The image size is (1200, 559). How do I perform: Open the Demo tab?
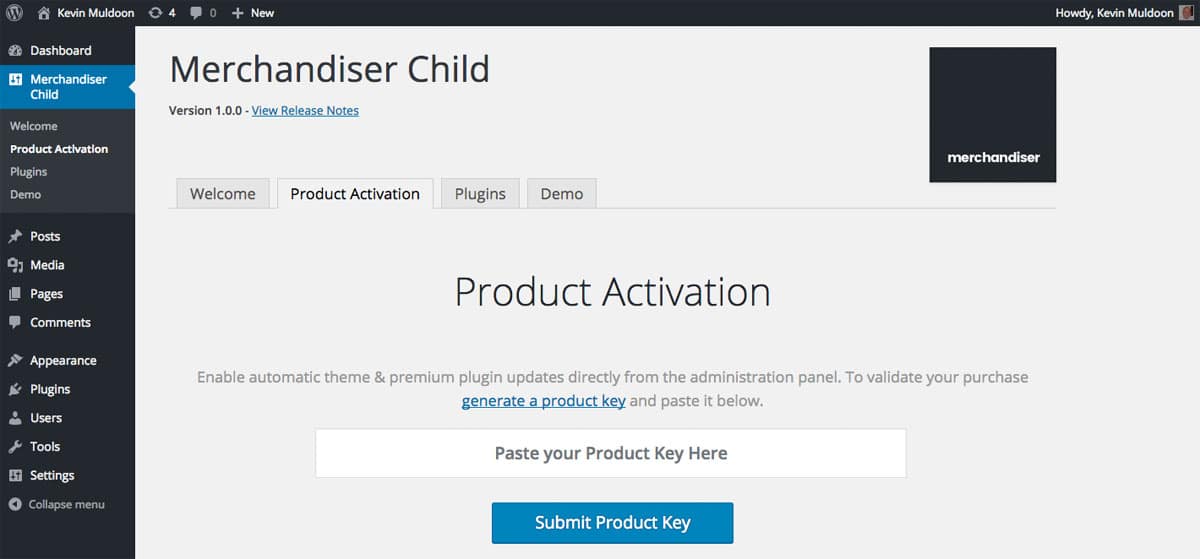point(562,194)
